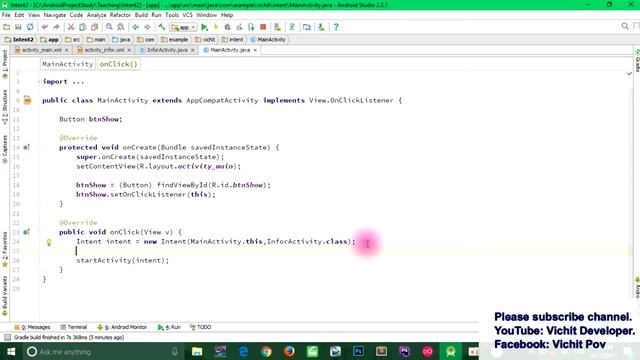The image size is (640, 360).
Task: Open Help with the question mark icon
Action: click(336, 27)
